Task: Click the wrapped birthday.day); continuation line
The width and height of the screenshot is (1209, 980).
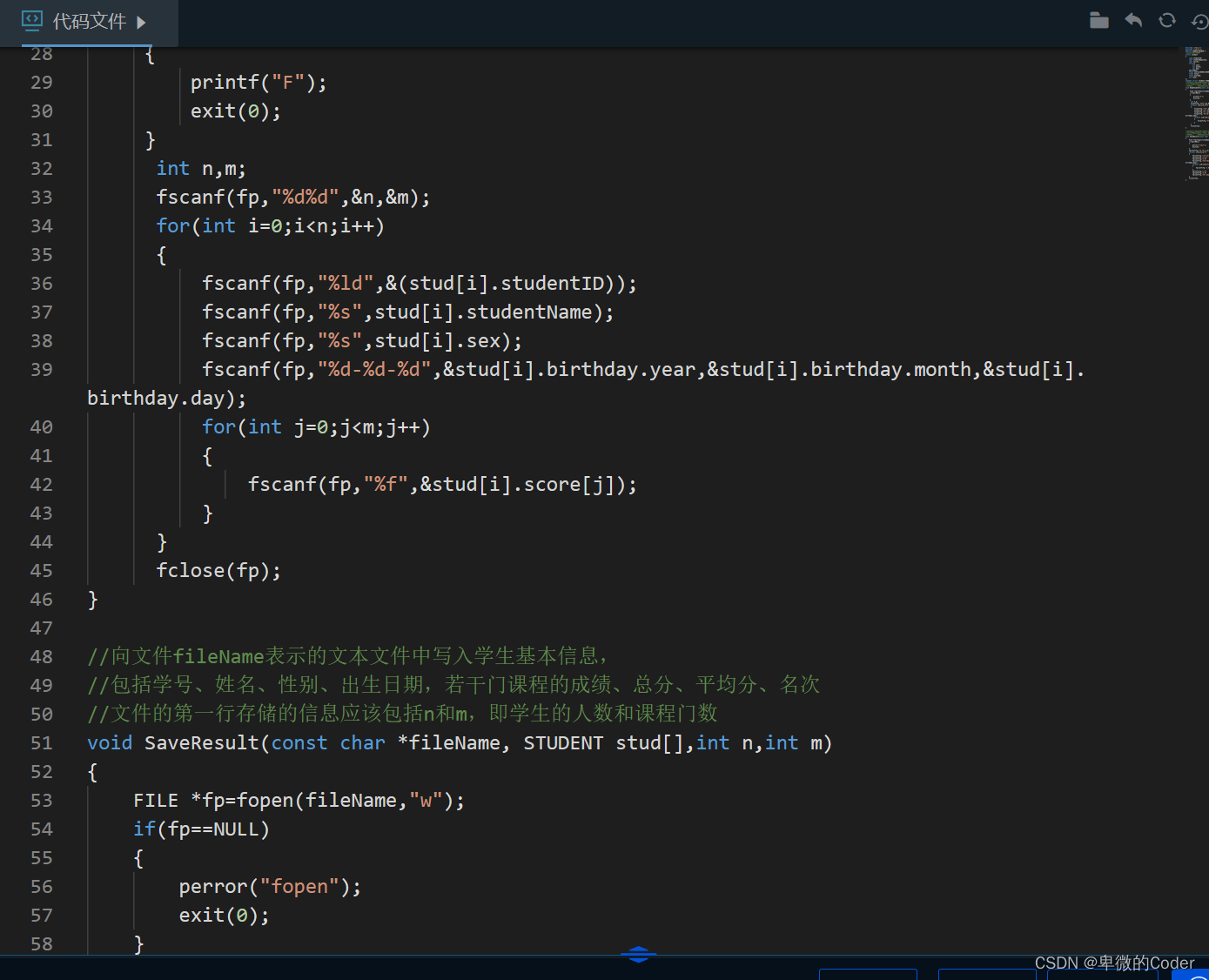Action: tap(167, 399)
